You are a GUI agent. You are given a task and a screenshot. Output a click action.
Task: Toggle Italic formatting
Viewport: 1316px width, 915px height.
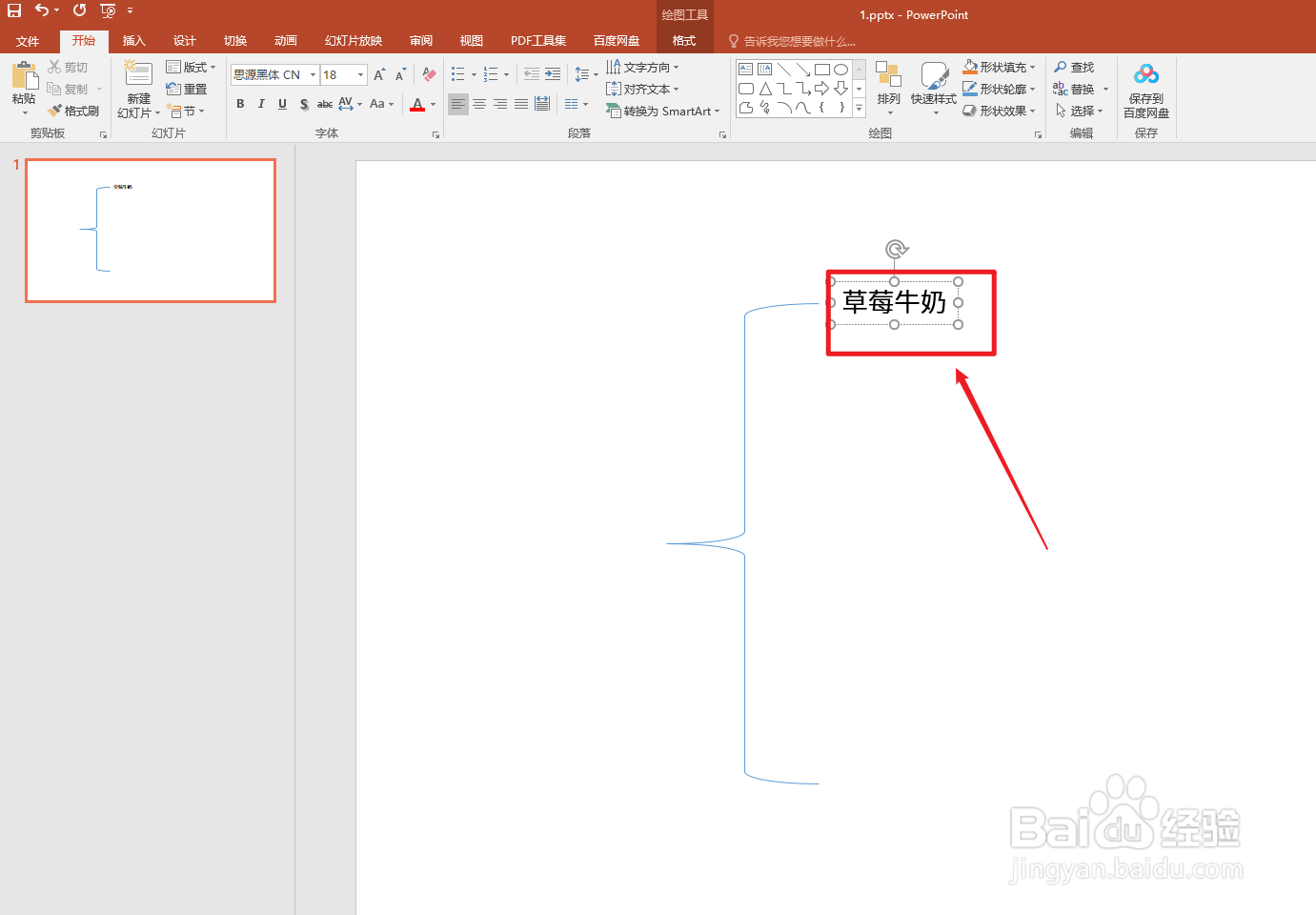(261, 104)
